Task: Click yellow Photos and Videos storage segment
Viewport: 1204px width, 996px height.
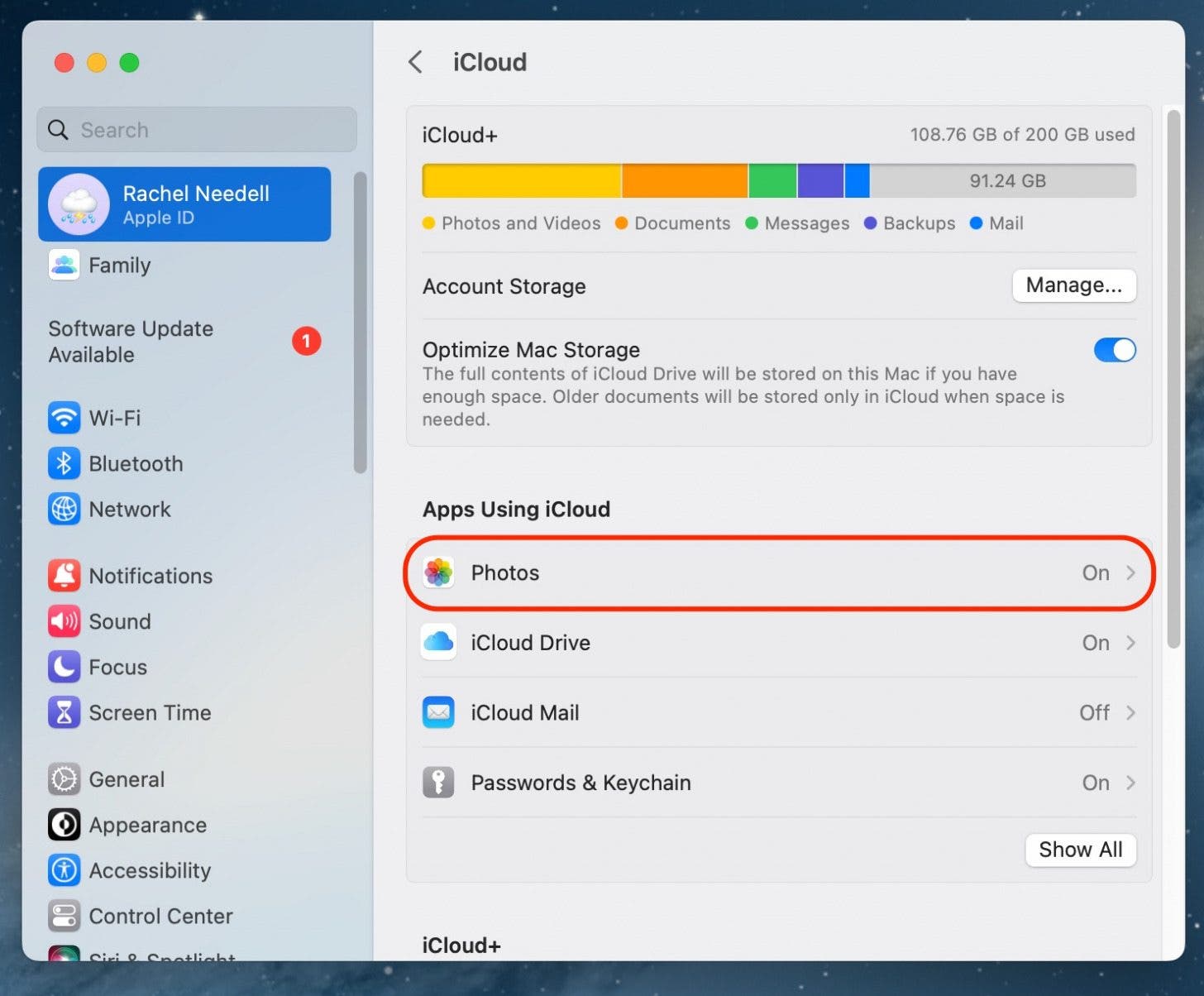Action: 521,180
